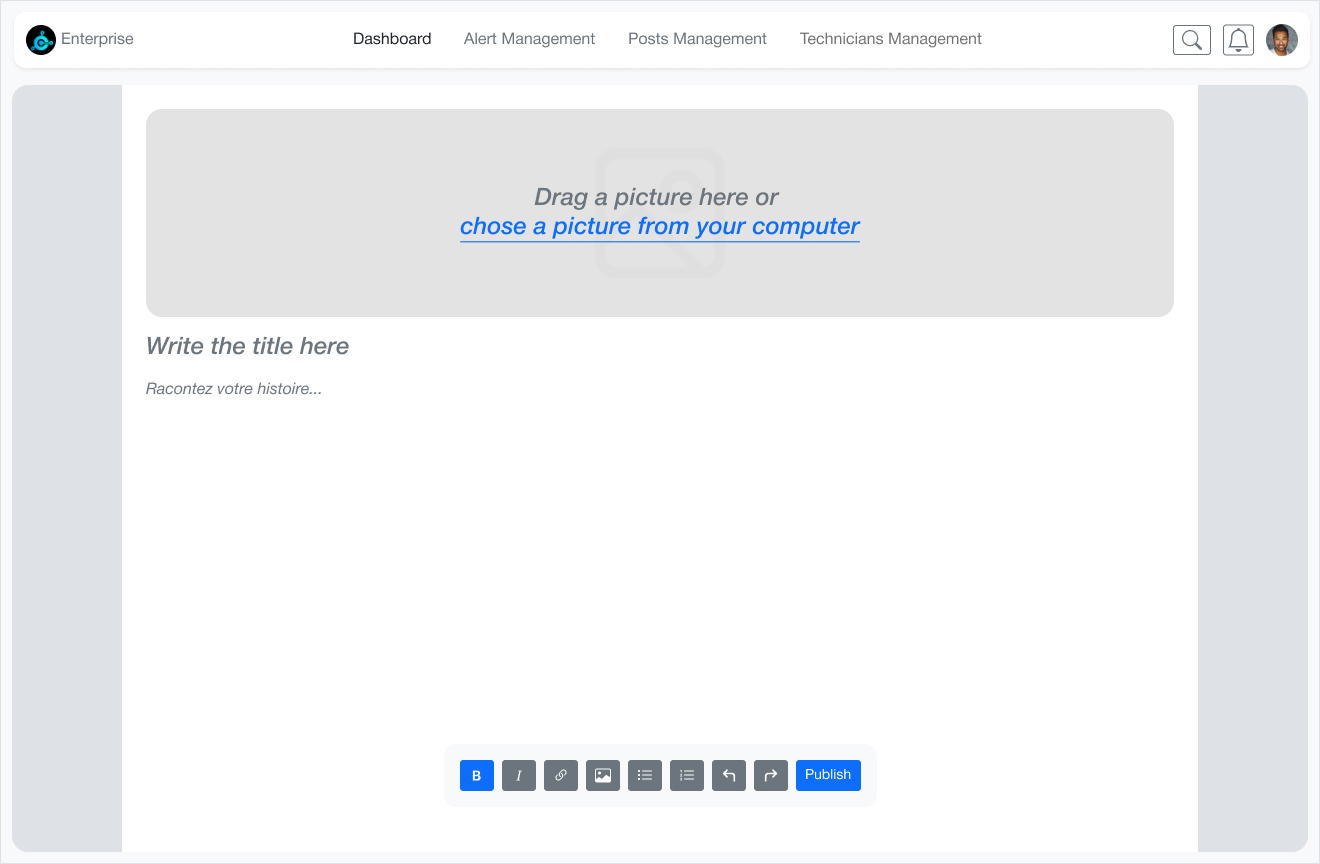Go to the Dashboard tab
1320x864 pixels.
392,39
